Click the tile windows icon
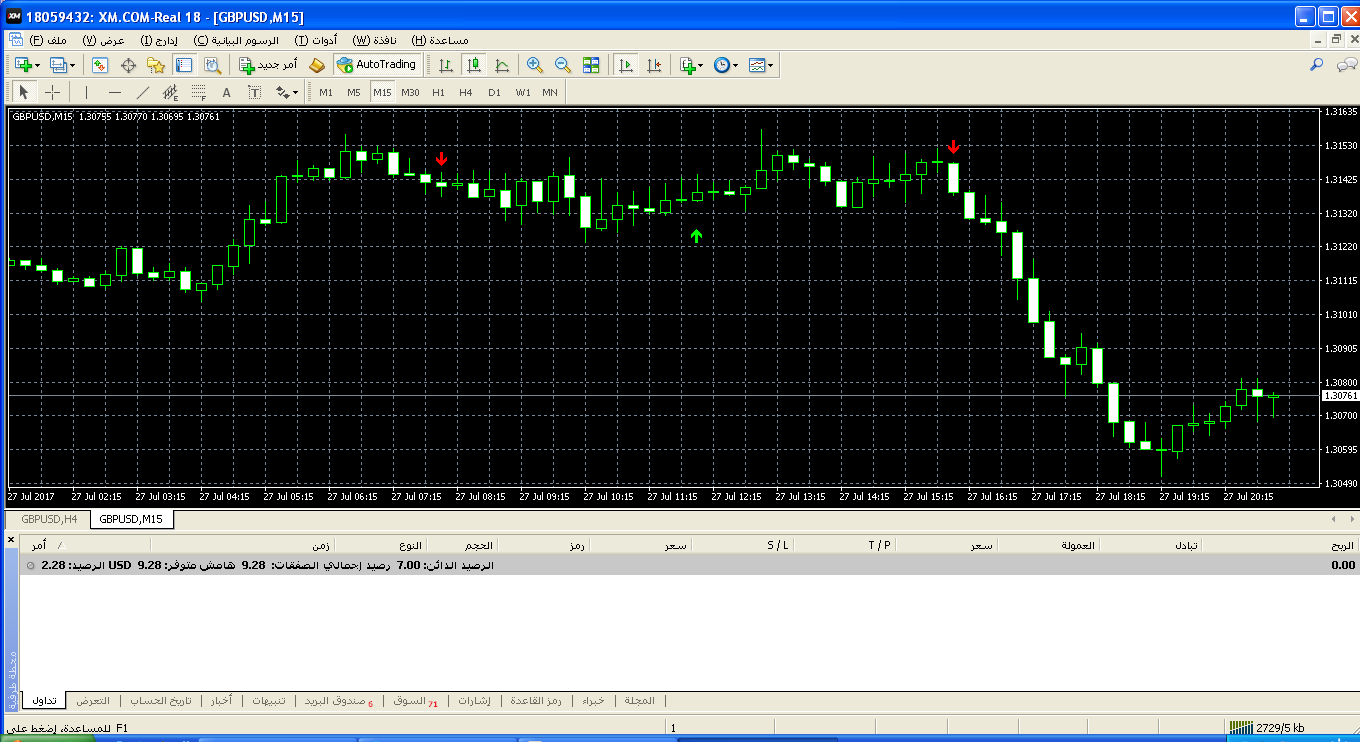1368x742 pixels. [x=591, y=65]
